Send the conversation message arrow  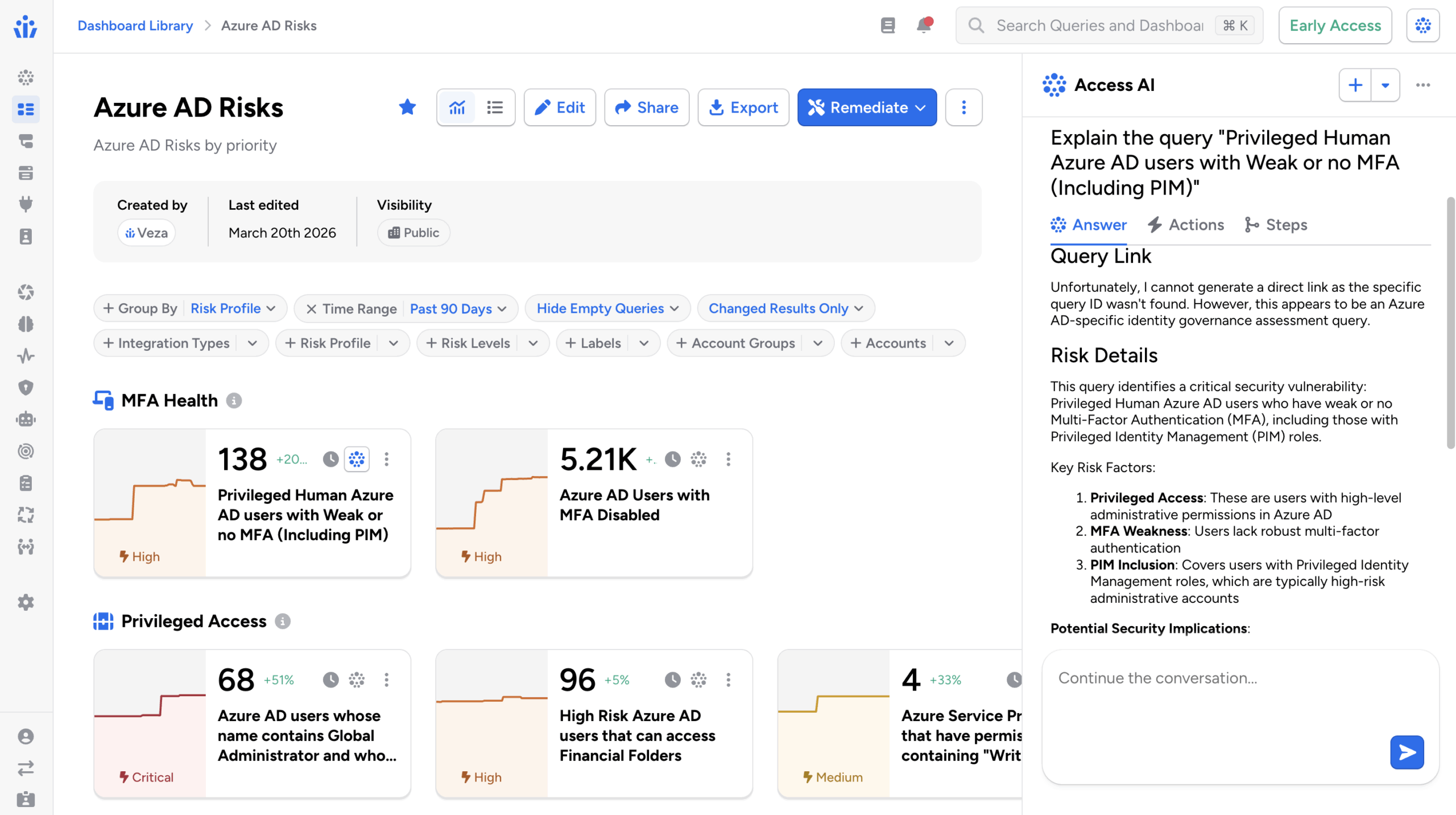click(1407, 752)
